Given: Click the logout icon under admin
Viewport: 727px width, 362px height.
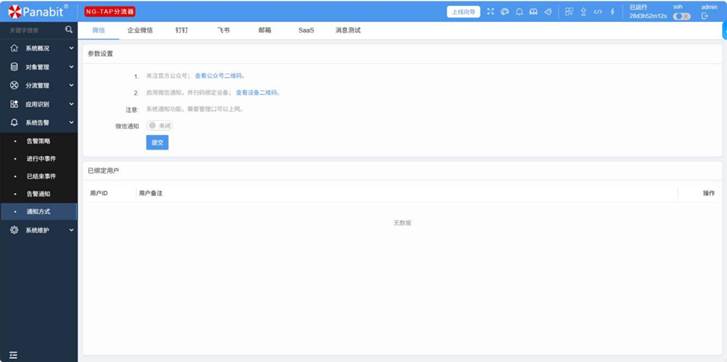Looking at the screenshot, I should (x=705, y=16).
